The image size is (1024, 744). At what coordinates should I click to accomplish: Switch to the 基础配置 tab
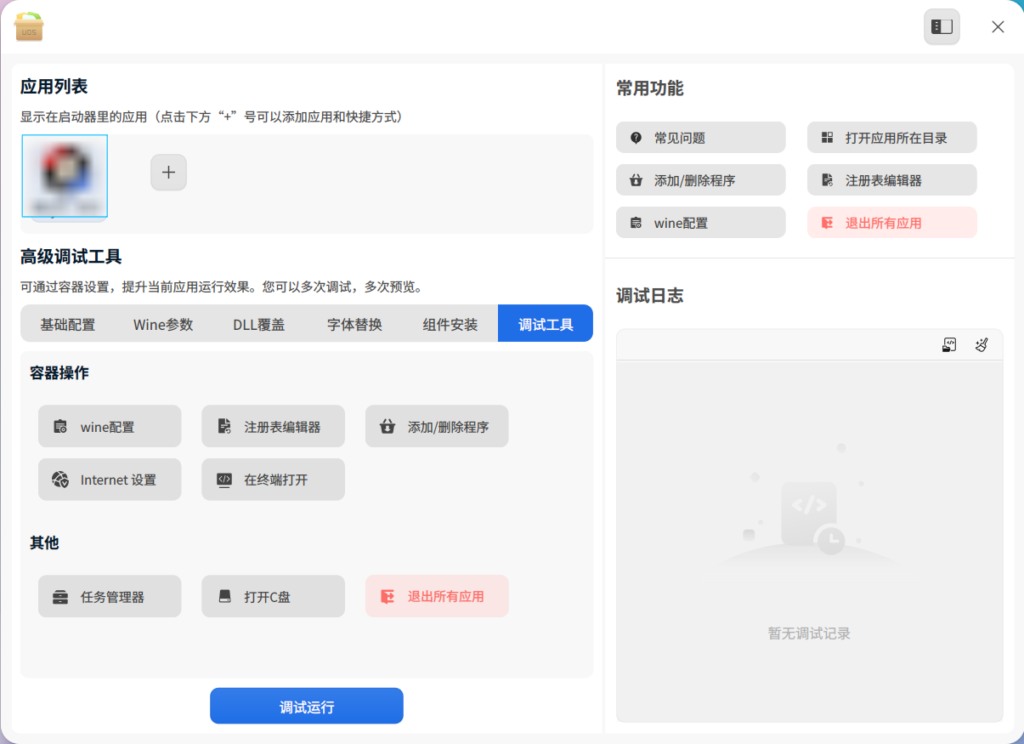68,324
